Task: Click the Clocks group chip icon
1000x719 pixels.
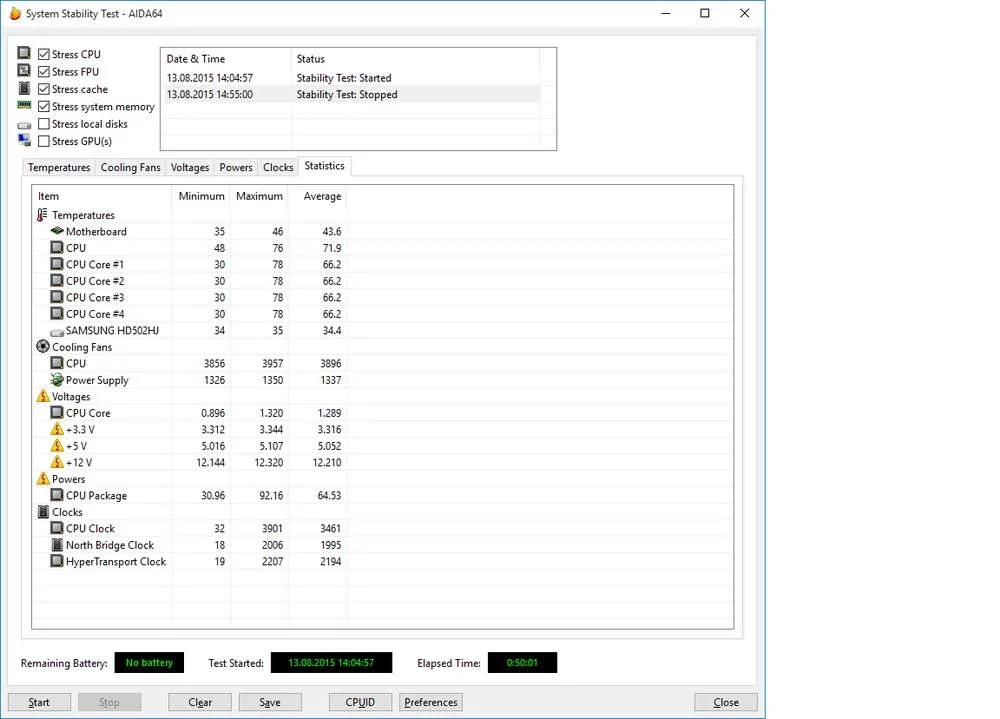Action: [43, 512]
